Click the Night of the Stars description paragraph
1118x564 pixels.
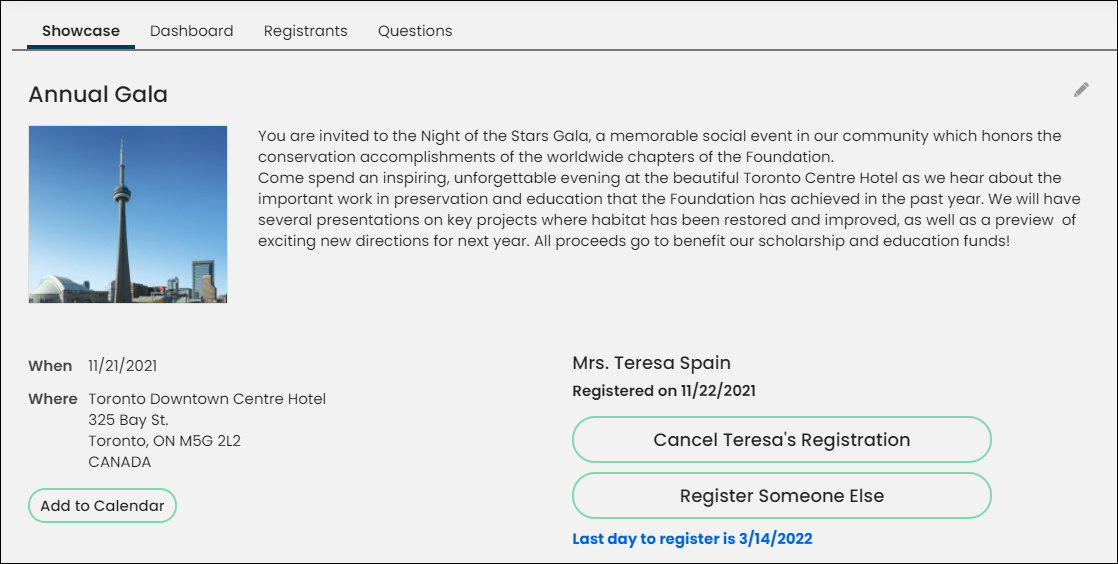[669, 188]
